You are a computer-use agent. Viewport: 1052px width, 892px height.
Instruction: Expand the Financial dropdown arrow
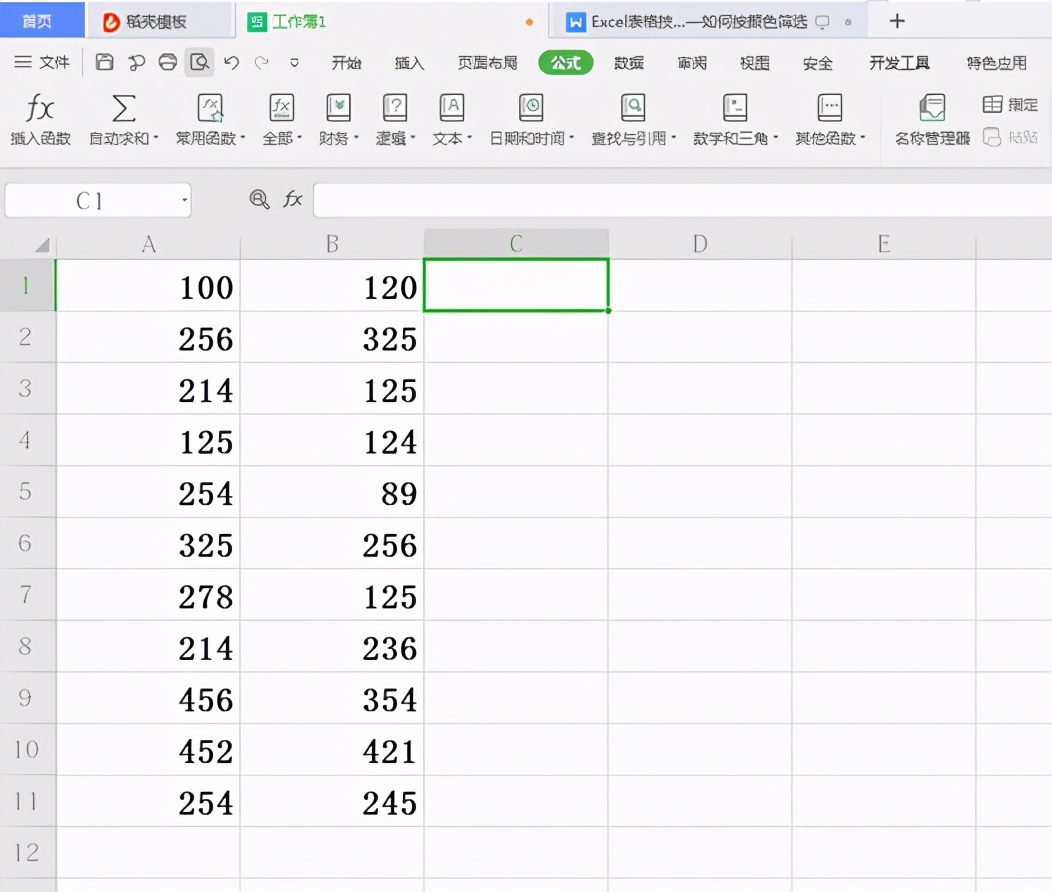pyautogui.click(x=356, y=137)
